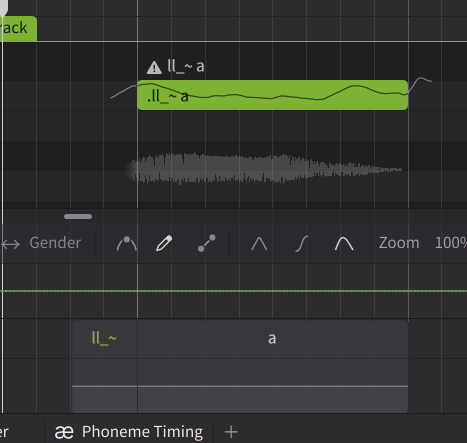Select the green "ll_~" phoneme block
467x443 pixels.
pyautogui.click(x=104, y=338)
